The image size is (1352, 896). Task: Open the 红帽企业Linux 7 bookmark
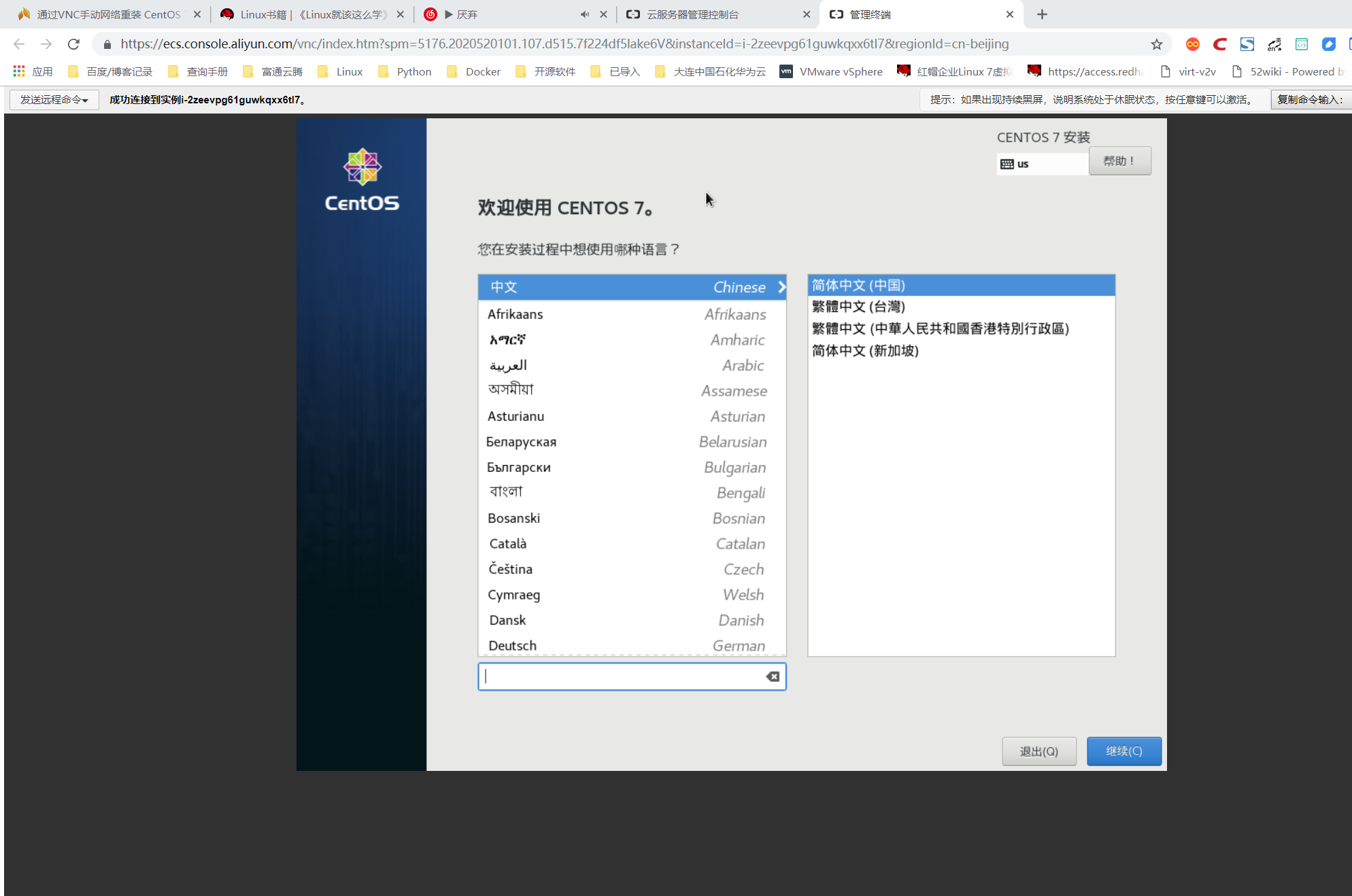pyautogui.click(x=955, y=71)
